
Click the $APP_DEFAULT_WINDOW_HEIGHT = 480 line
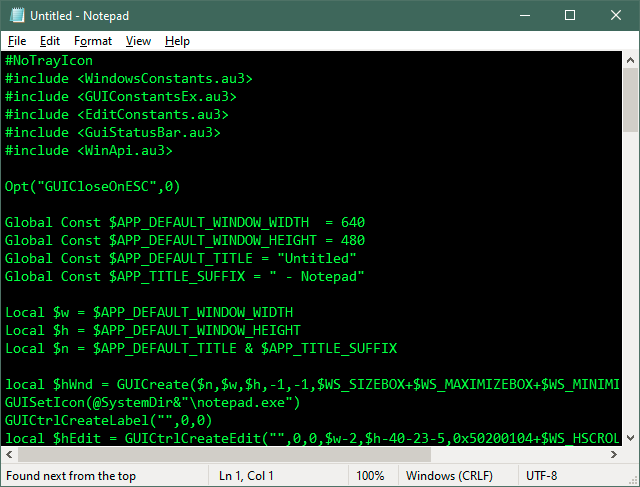[x=184, y=240]
